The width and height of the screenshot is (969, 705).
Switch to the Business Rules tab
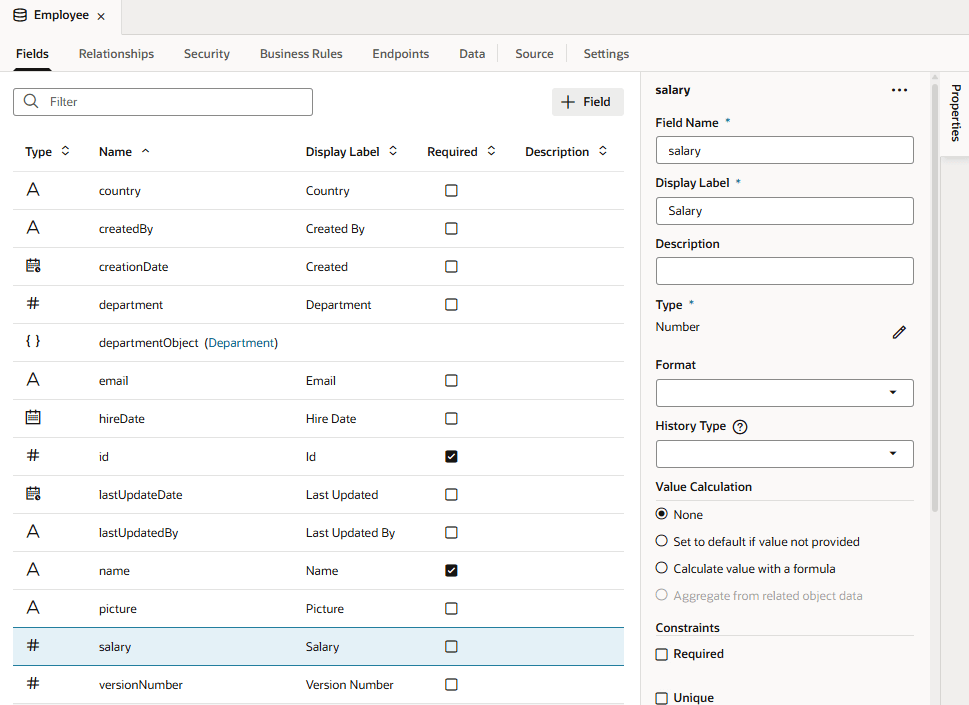pos(301,54)
